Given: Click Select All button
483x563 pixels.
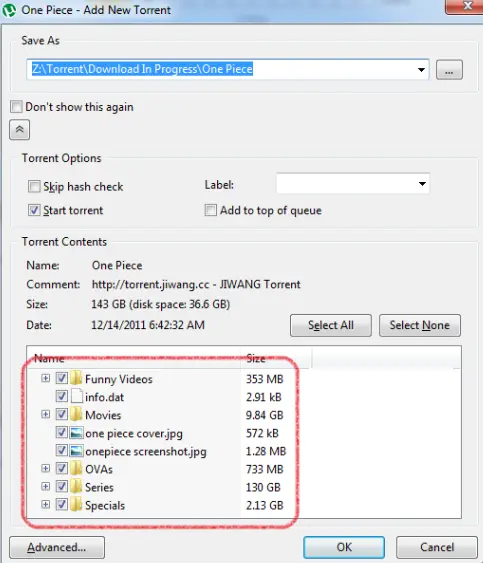Looking at the screenshot, I should [331, 325].
